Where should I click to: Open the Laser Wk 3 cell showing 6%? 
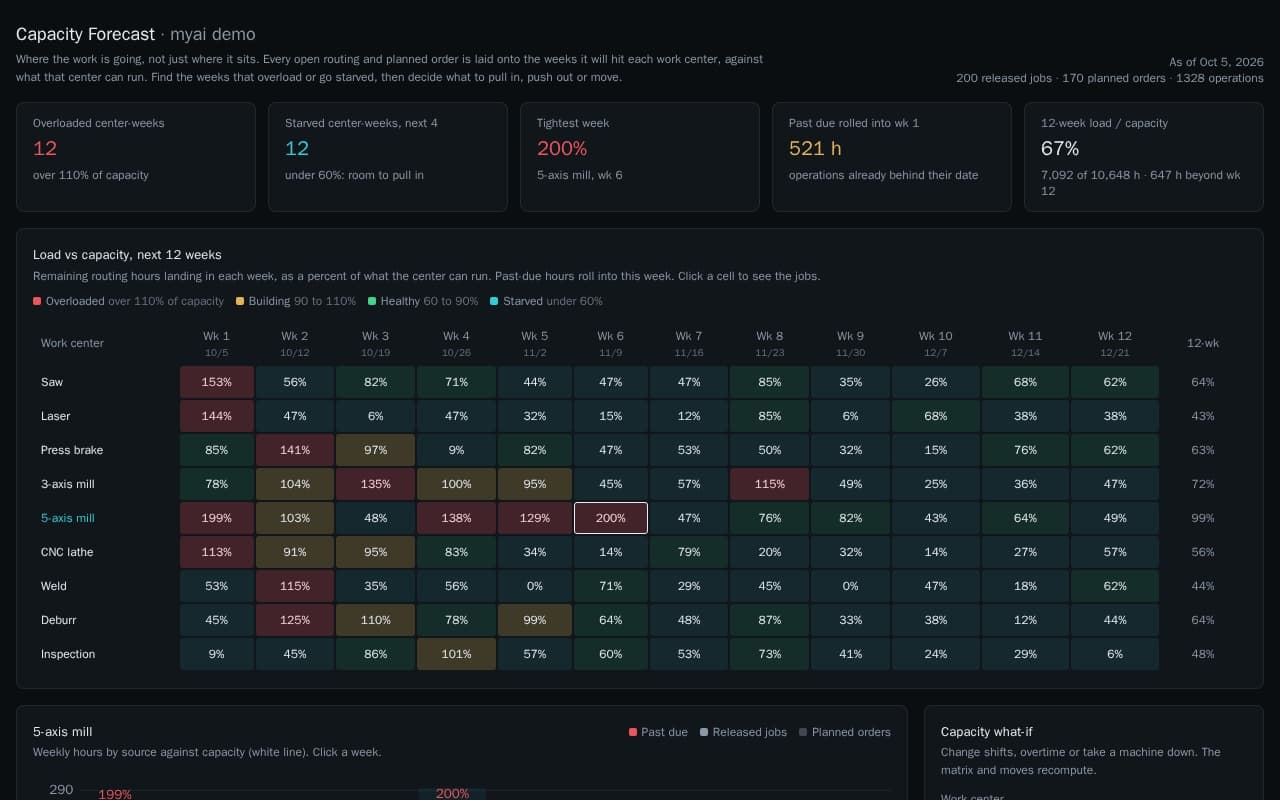[x=375, y=416]
